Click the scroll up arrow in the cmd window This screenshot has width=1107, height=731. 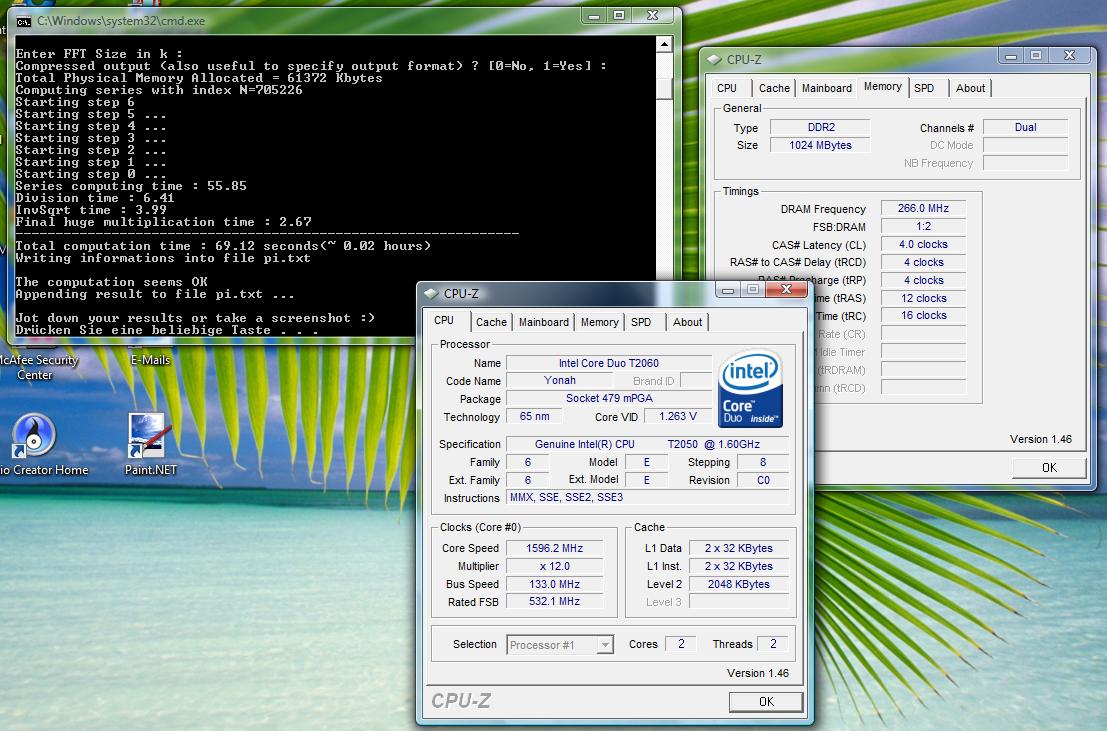[x=664, y=44]
